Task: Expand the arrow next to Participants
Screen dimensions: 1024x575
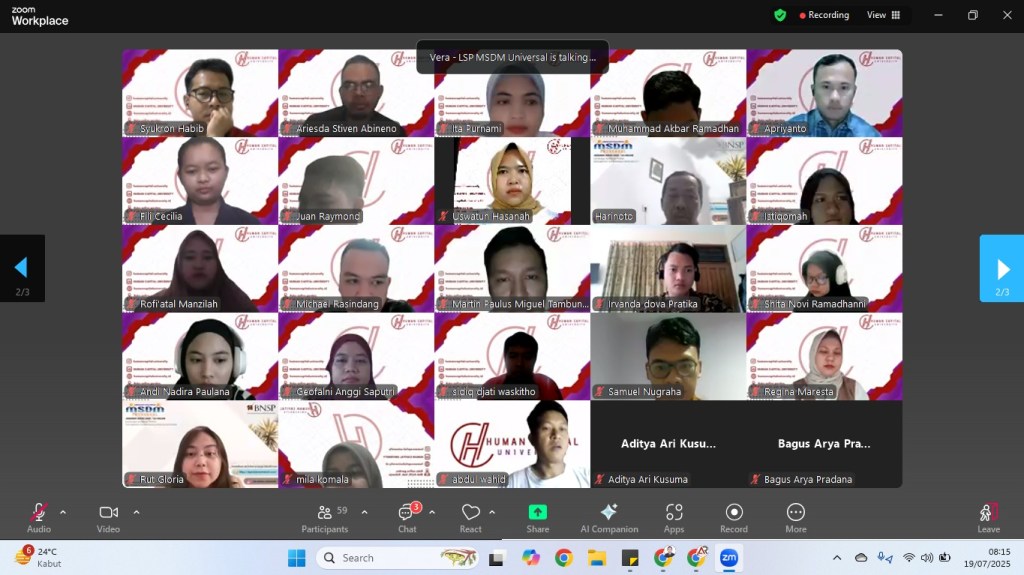Action: pyautogui.click(x=364, y=512)
